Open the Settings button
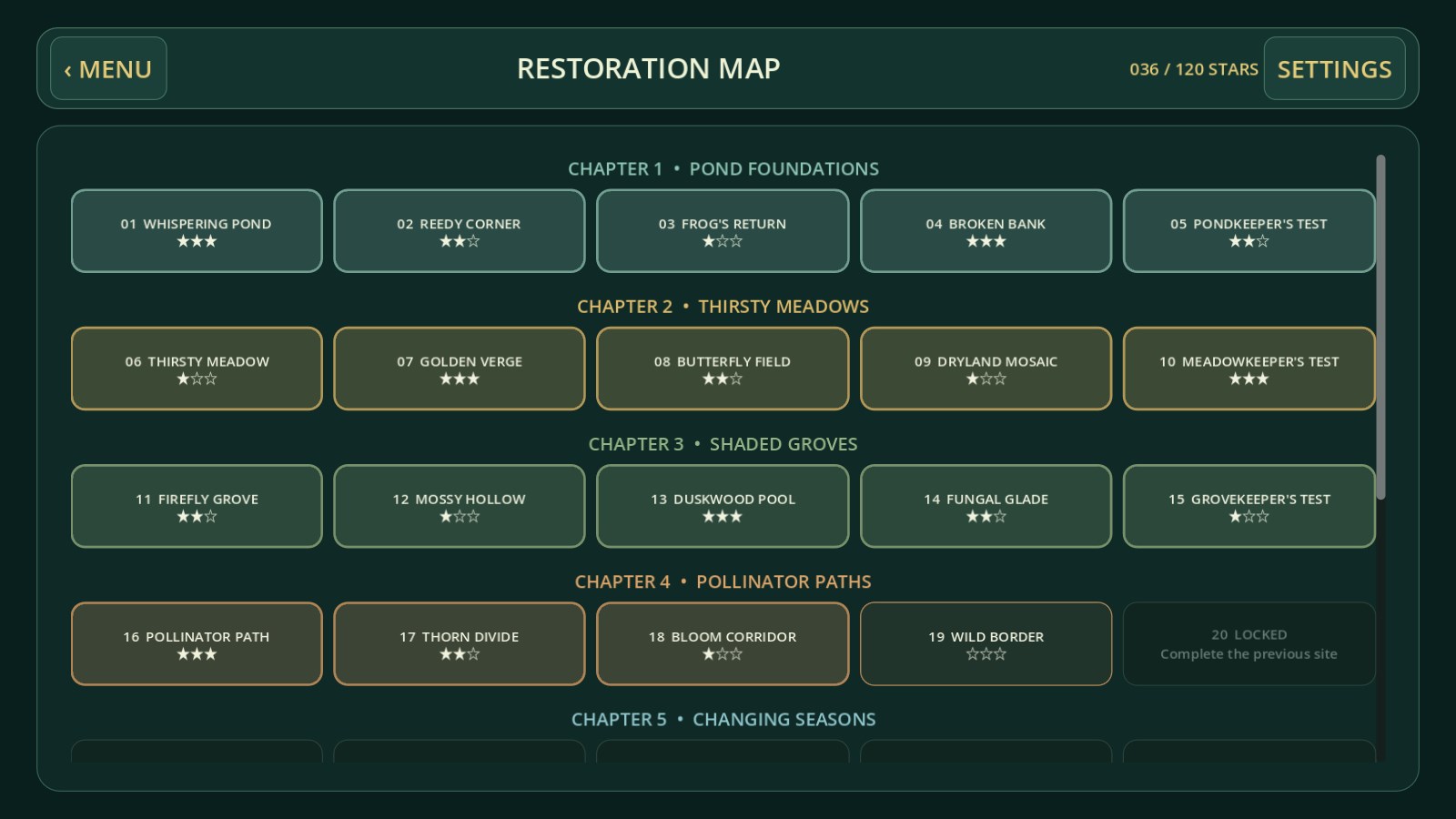This screenshot has width=1456, height=819. (x=1334, y=68)
